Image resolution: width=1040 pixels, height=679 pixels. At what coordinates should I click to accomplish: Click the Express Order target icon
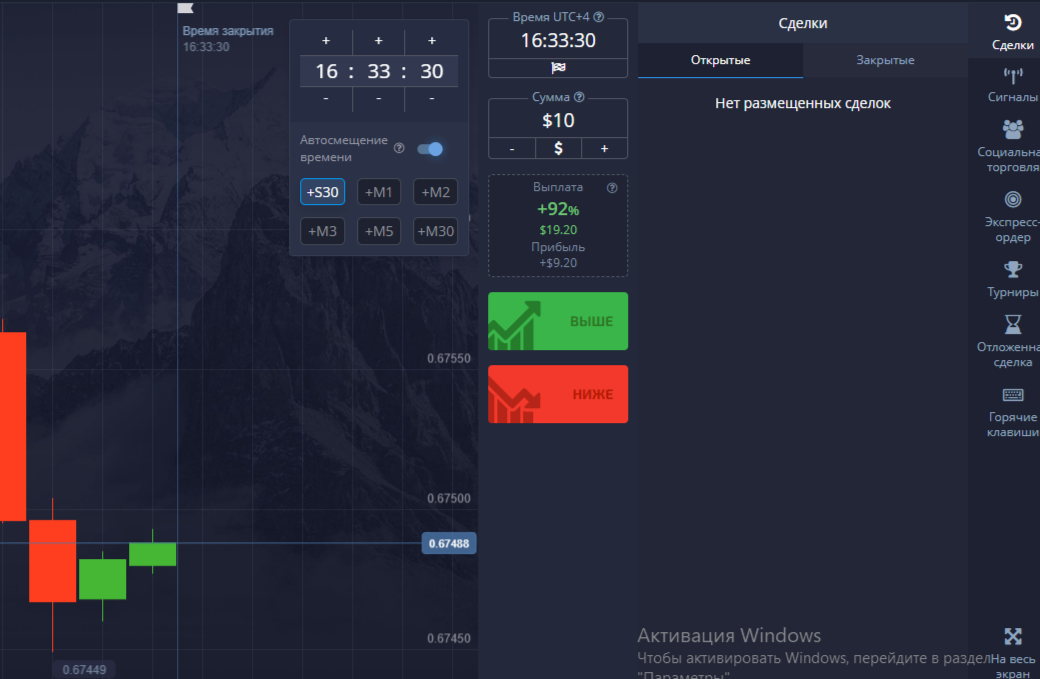pyautogui.click(x=1012, y=199)
